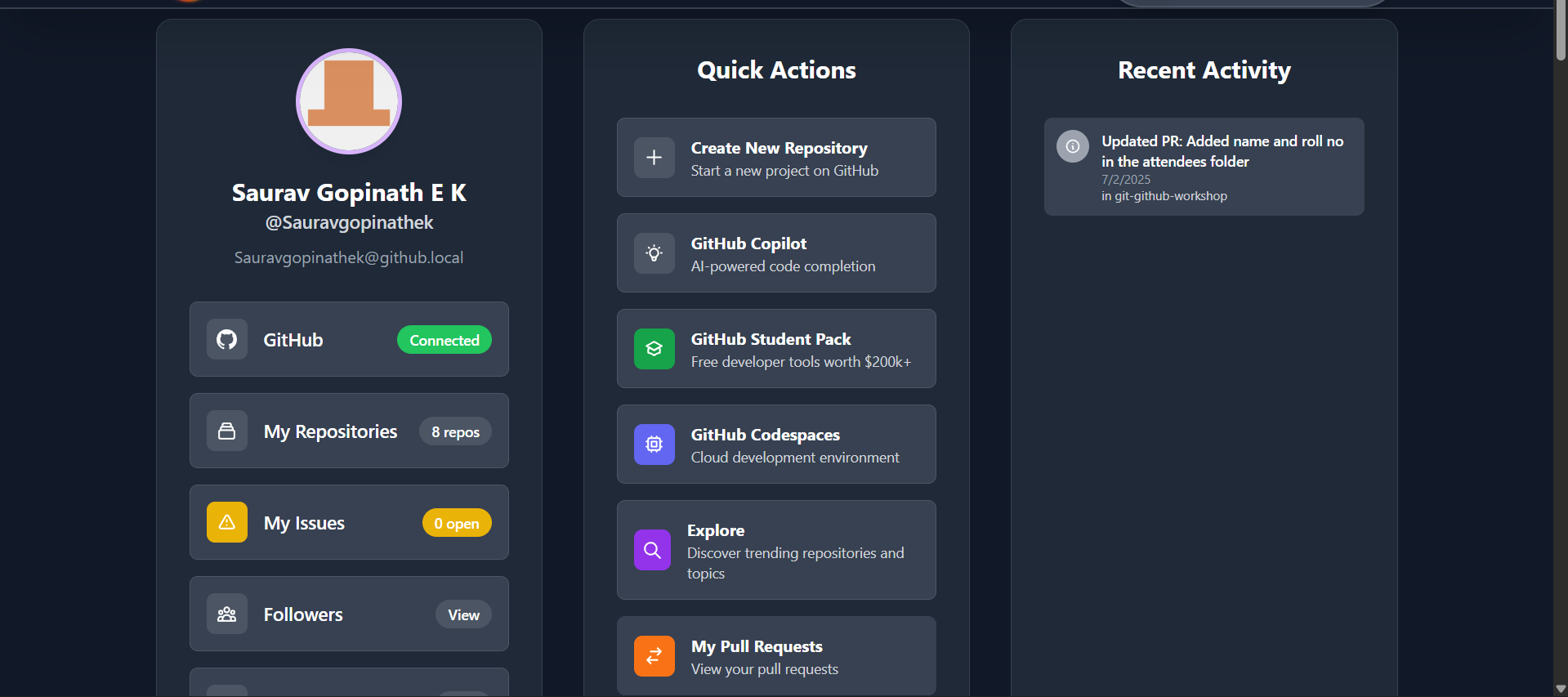Click the Updated PR activity entry title
Image resolution: width=1568 pixels, height=697 pixels.
point(1222,151)
